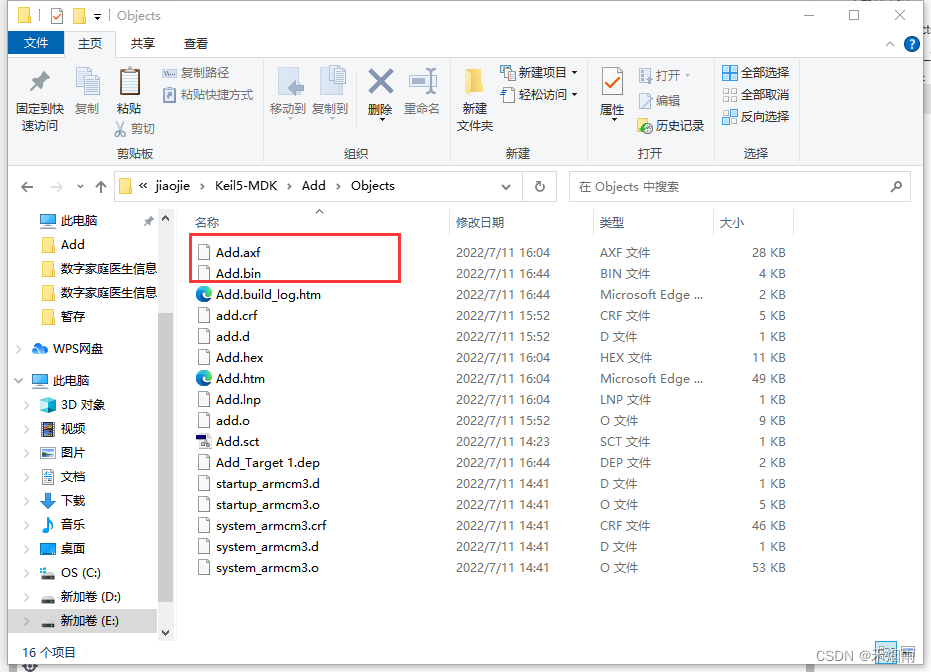Click the 删除 red X icon
Image resolution: width=931 pixels, height=672 pixels.
381,81
